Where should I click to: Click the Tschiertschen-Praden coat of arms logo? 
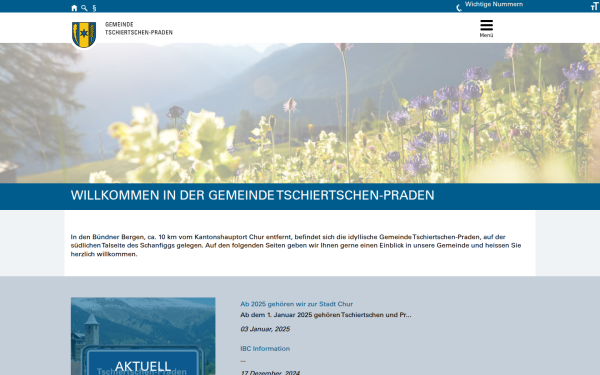84,35
